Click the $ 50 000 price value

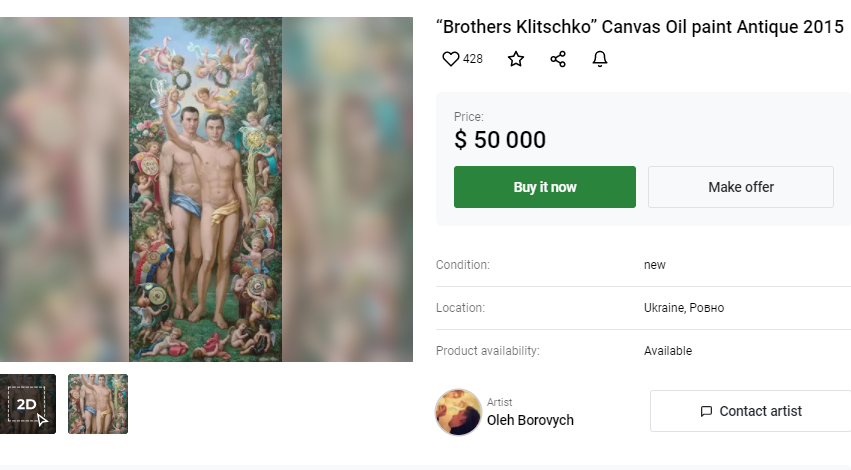coord(500,140)
